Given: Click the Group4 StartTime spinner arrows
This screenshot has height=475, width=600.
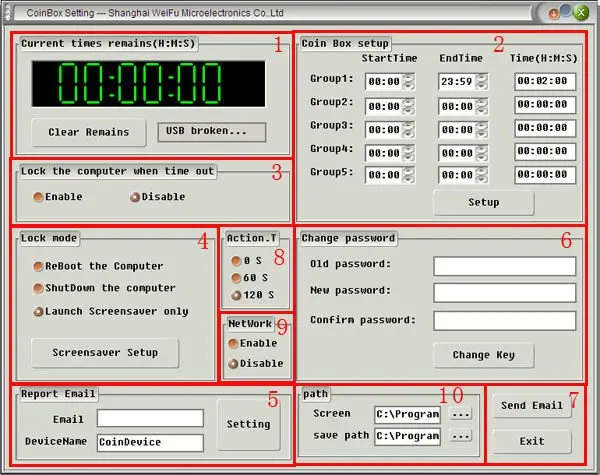Looking at the screenshot, I should click(409, 153).
